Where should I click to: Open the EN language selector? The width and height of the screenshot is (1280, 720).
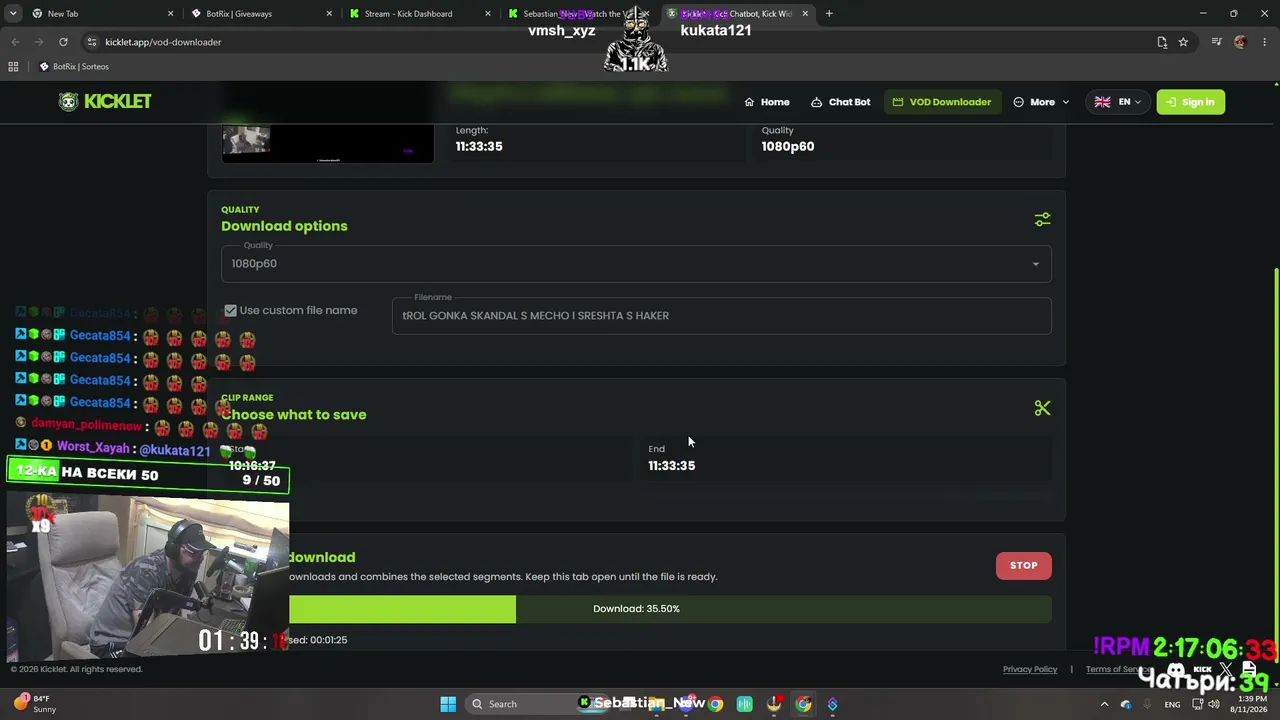[1117, 102]
